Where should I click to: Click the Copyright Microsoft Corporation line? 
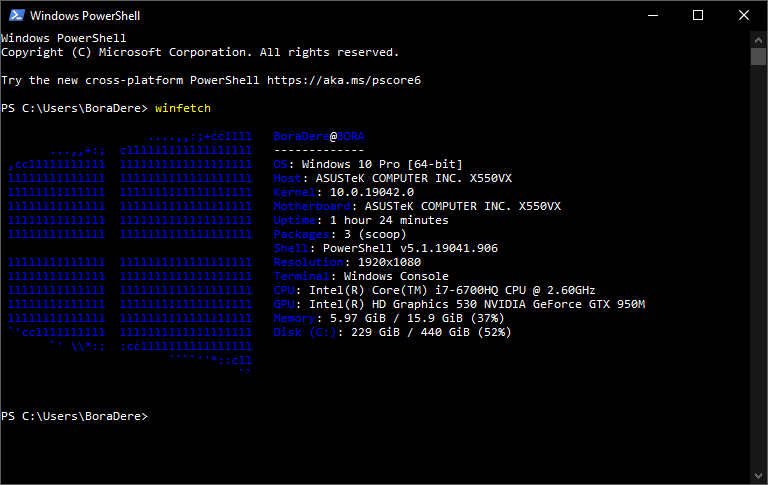pos(200,52)
